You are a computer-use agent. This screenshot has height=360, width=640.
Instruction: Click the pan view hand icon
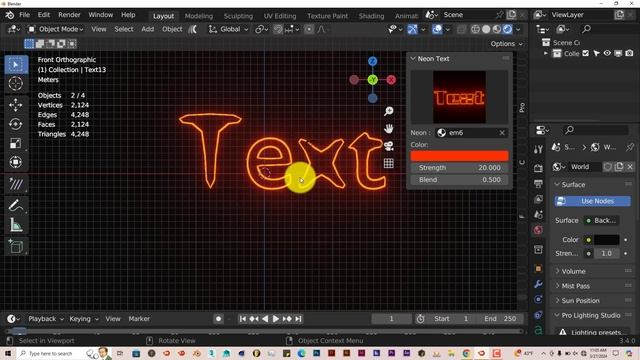click(389, 129)
